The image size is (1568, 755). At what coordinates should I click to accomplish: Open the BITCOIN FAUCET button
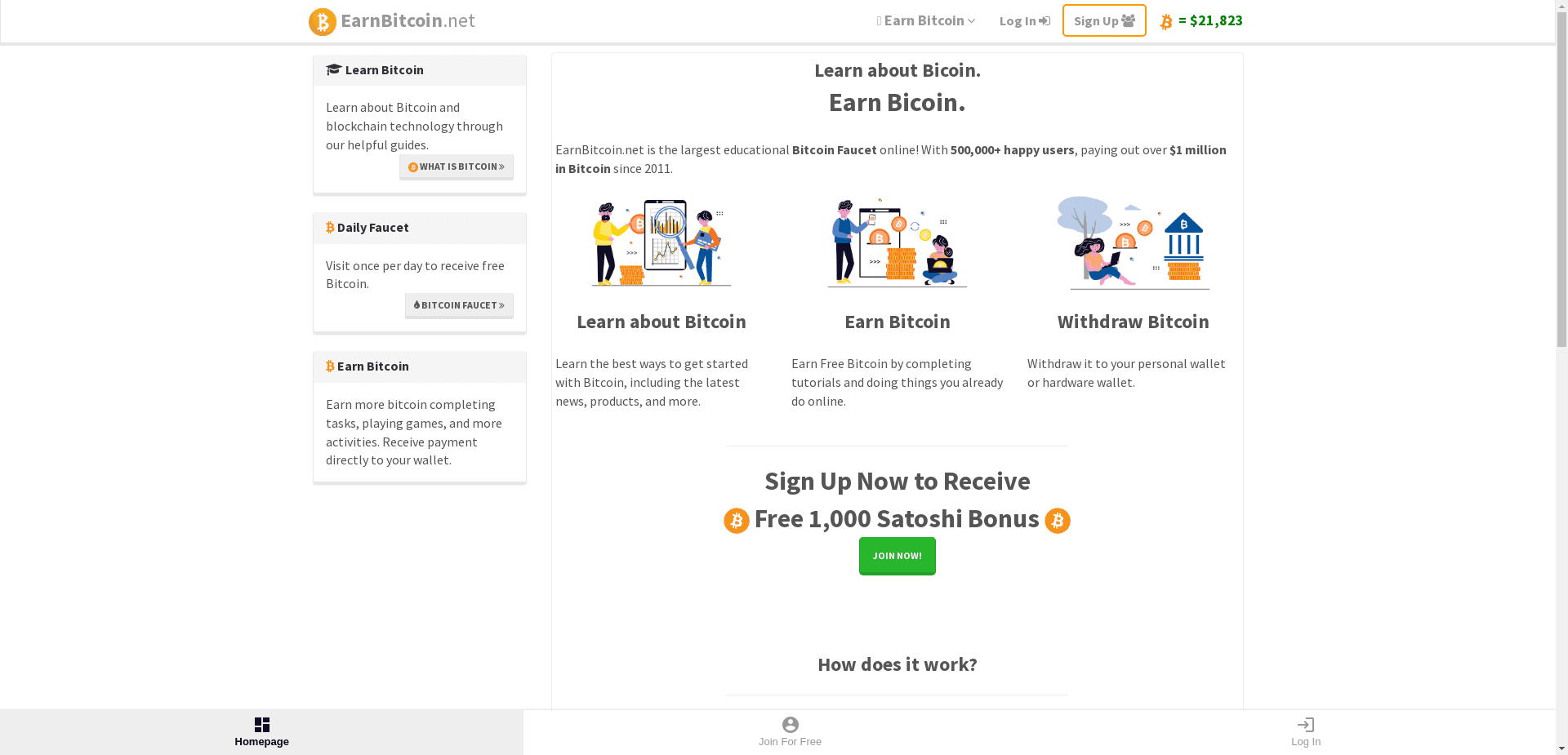click(x=459, y=305)
